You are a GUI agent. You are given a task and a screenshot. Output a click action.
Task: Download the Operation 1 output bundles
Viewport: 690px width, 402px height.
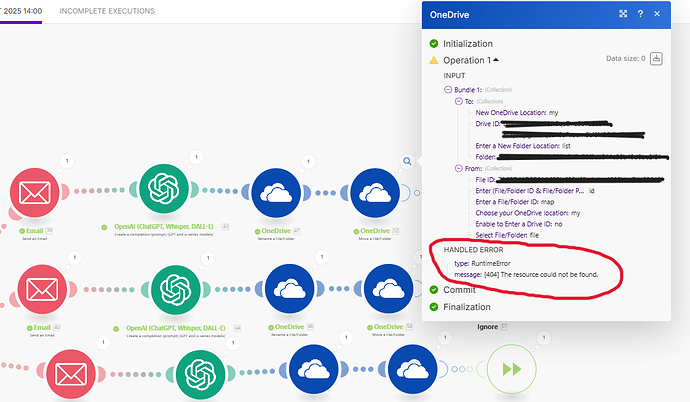[x=656, y=58]
